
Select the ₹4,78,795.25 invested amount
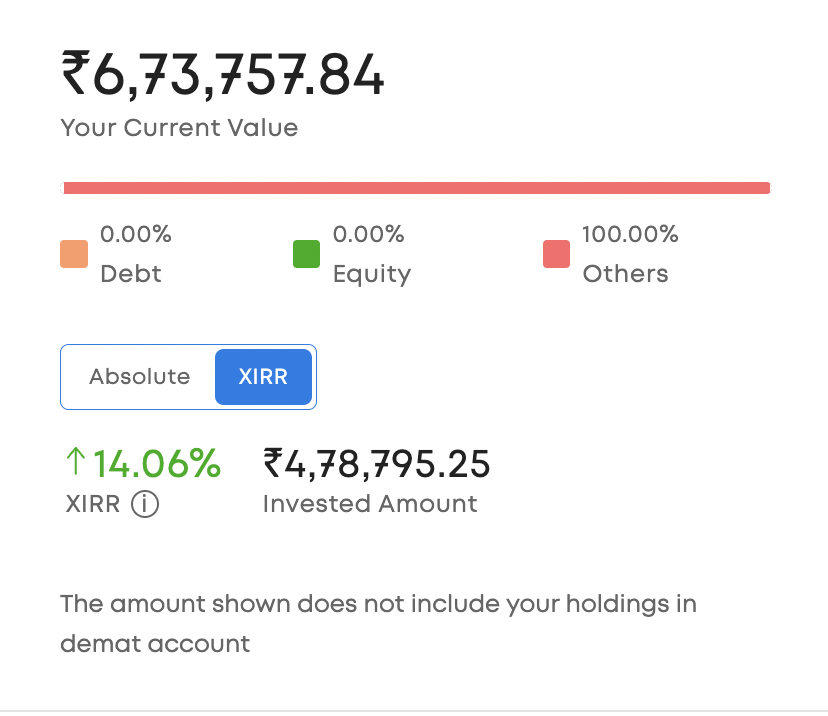377,464
